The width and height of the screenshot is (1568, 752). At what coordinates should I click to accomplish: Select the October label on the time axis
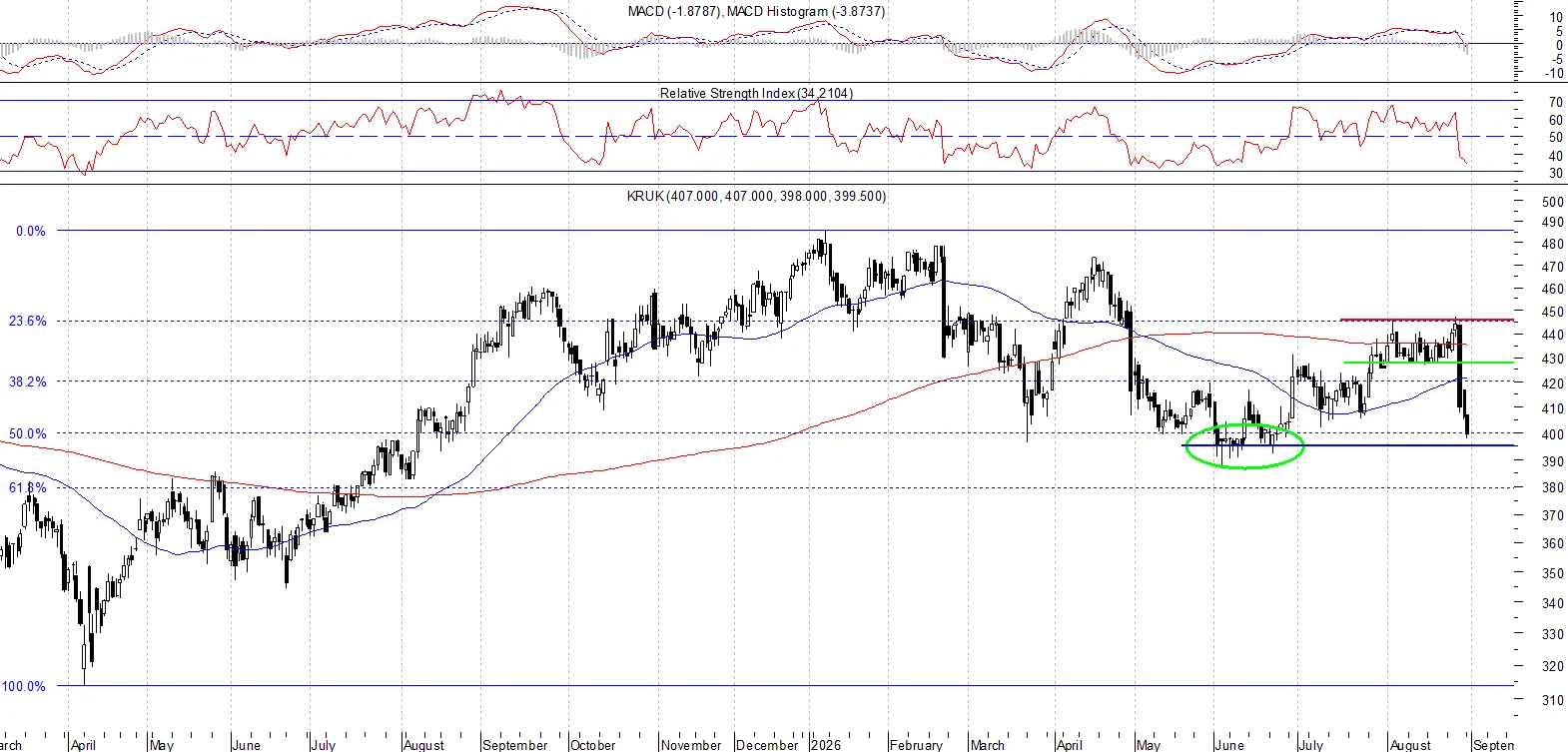coord(593,745)
